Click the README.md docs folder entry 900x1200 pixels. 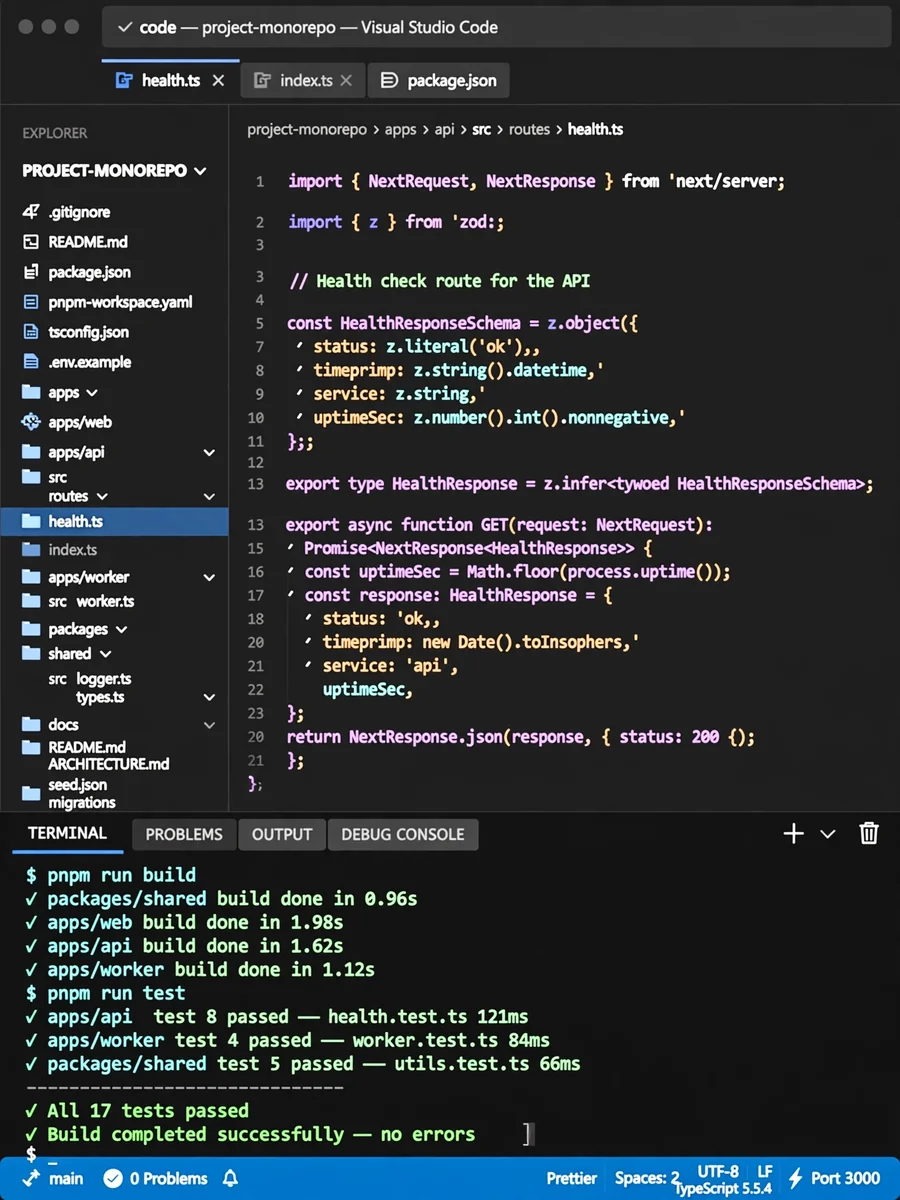pos(87,747)
